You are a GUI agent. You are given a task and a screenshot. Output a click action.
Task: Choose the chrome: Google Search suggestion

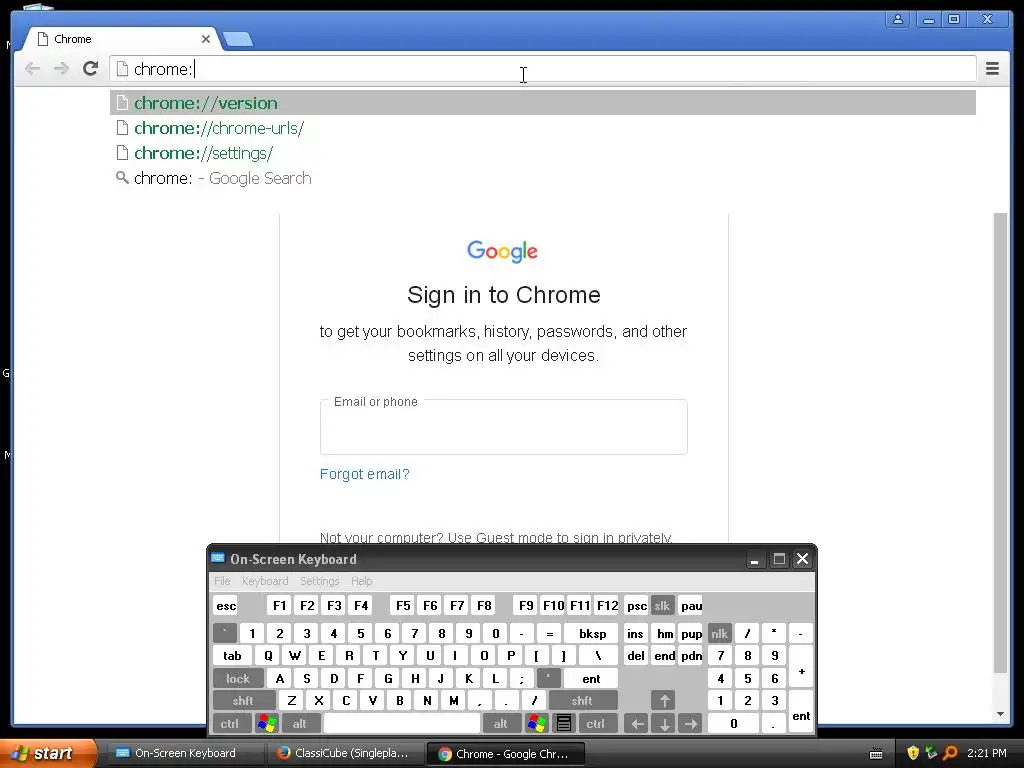pos(543,178)
